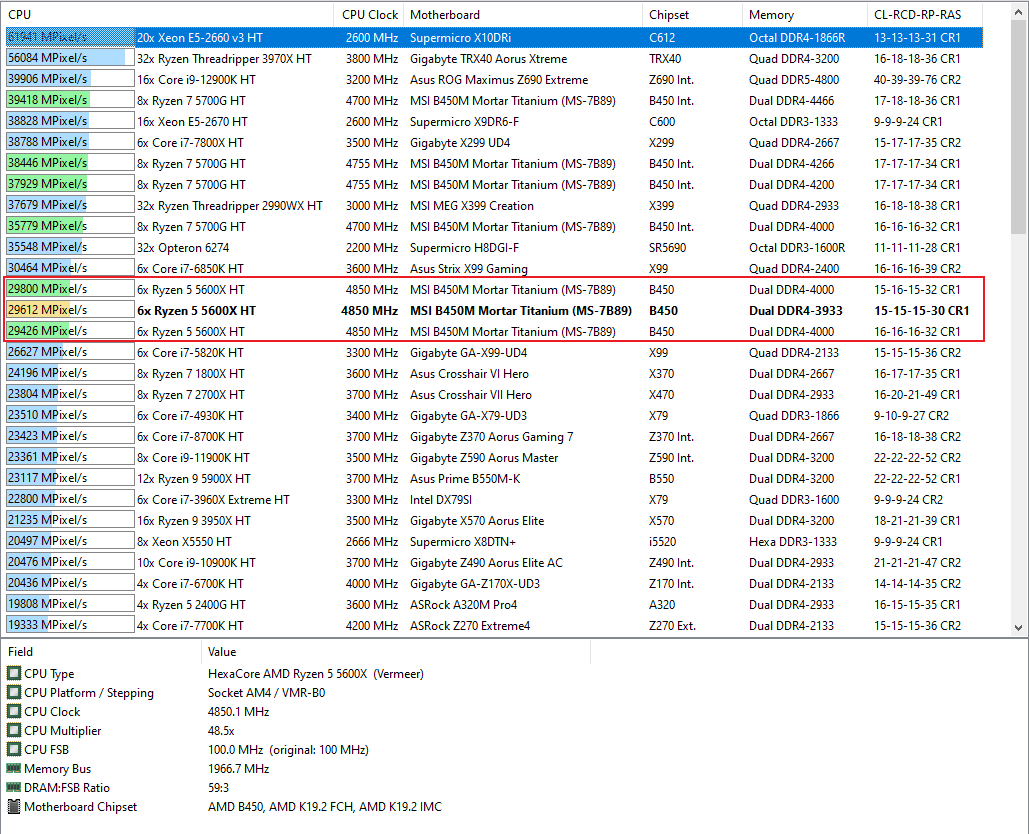1029x834 pixels.
Task: Click the Dual DDR4-4466 memory cell
Action: [791, 100]
